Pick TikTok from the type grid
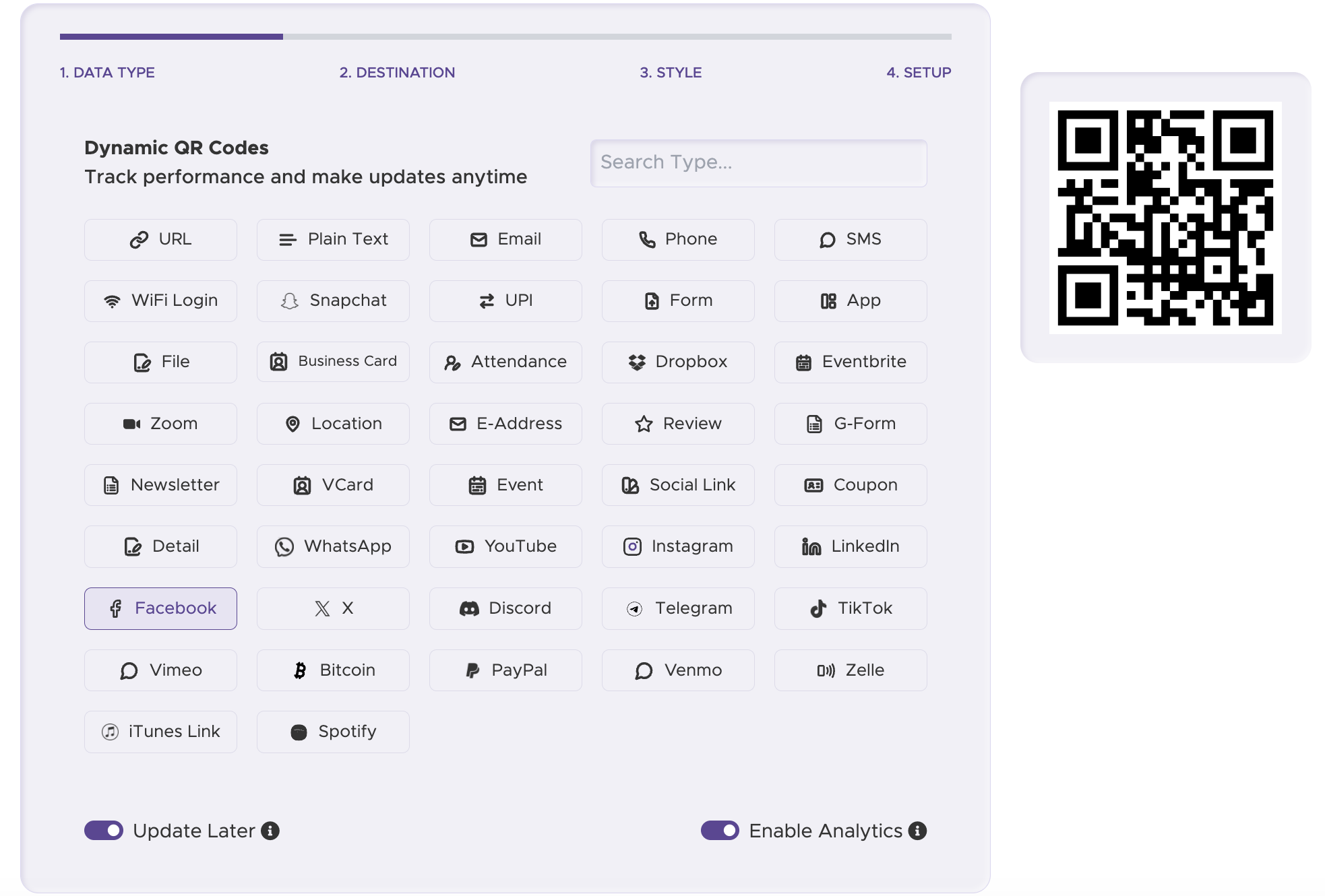 (850, 608)
